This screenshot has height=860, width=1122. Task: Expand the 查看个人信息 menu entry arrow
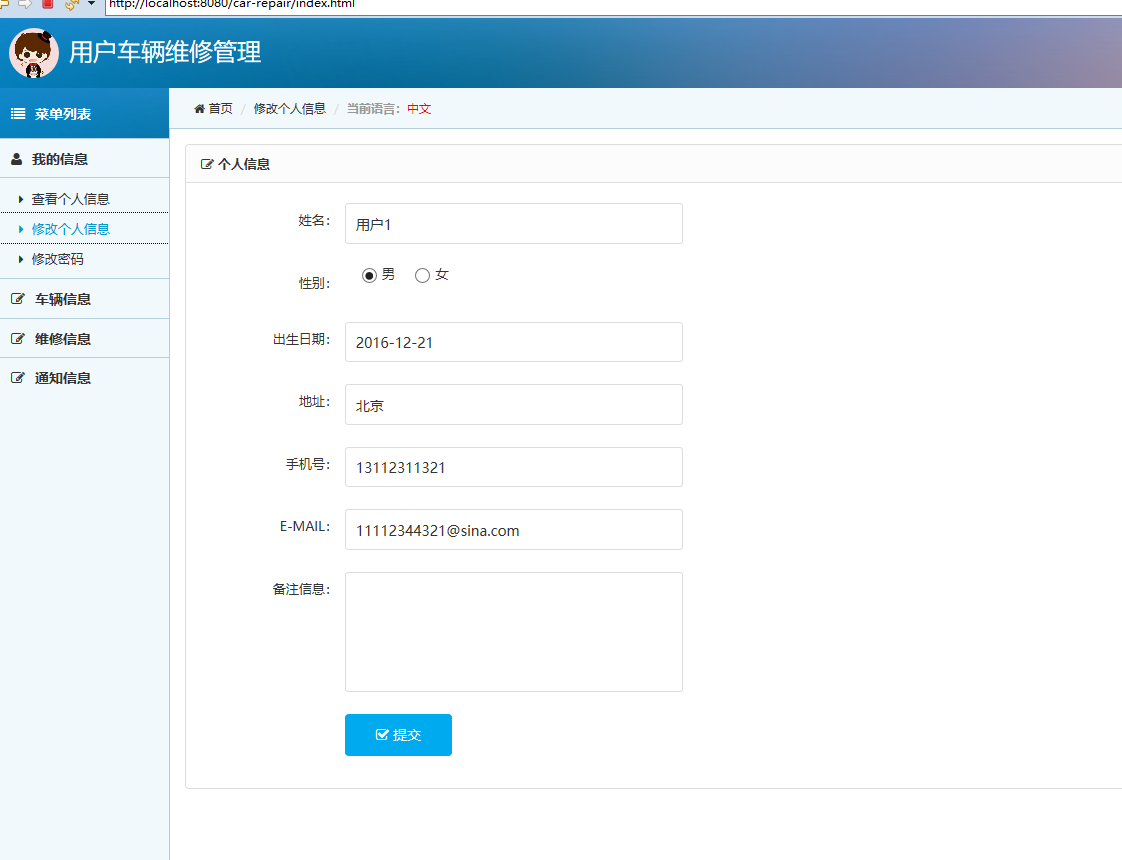pyautogui.click(x=22, y=199)
